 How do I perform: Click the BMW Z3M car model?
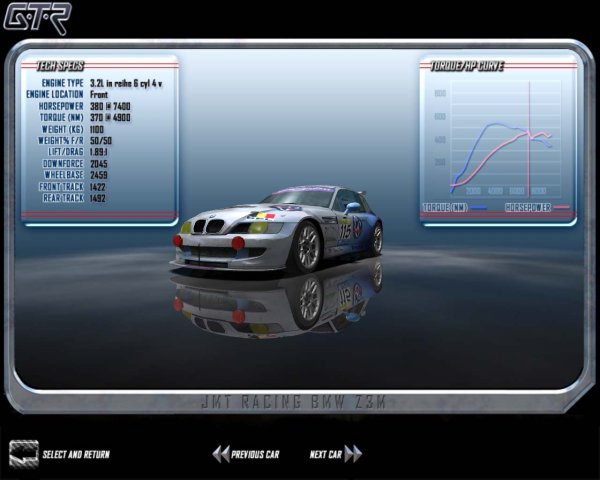[280, 230]
